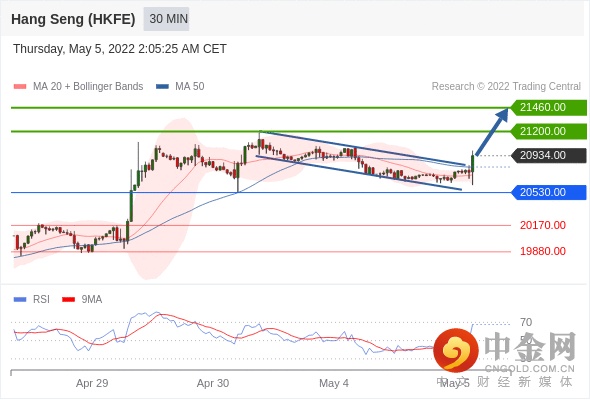Select the Hang Seng (HKFE) title
The image size is (590, 400).
click(x=73, y=19)
